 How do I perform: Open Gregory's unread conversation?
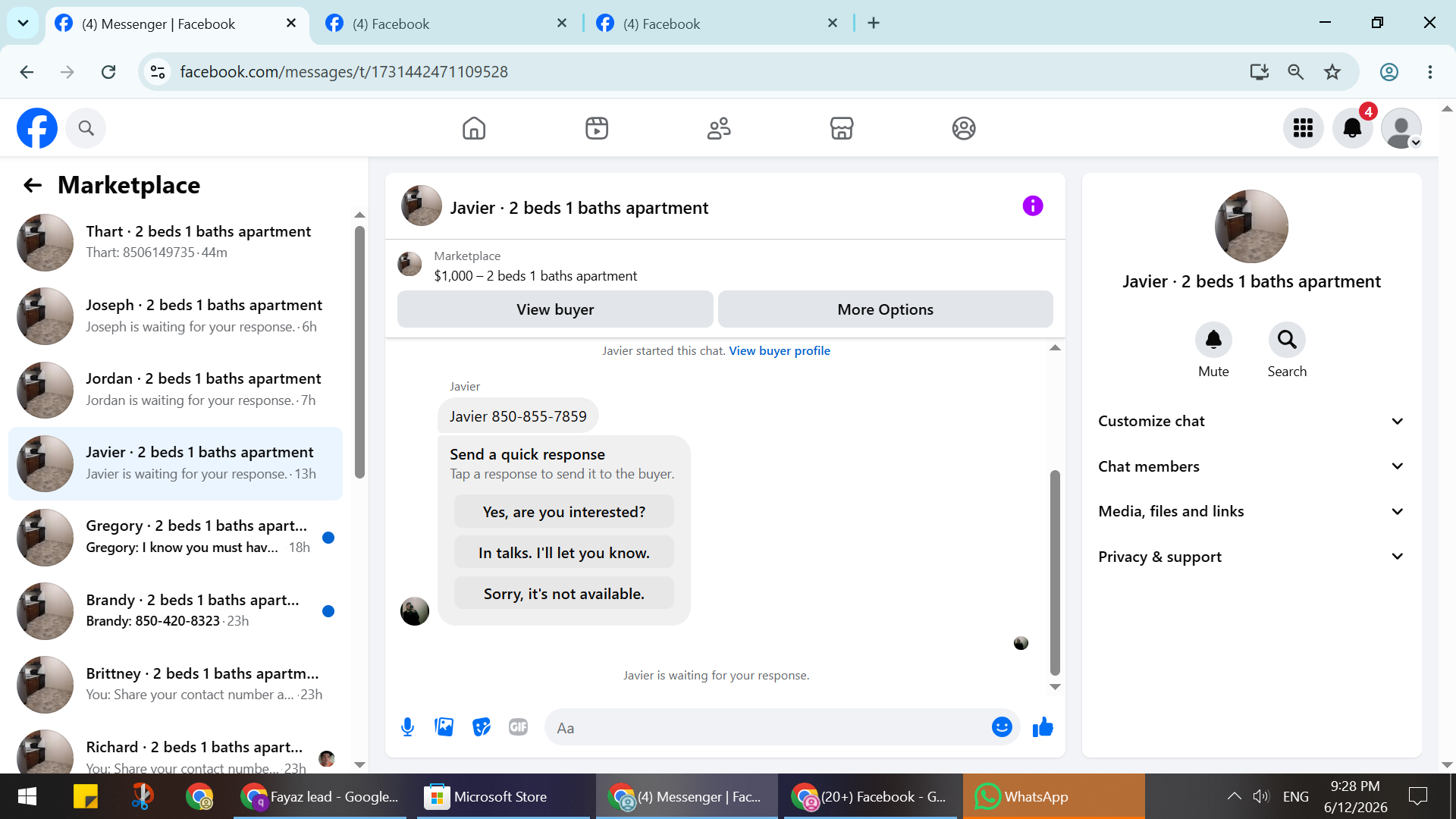point(175,537)
